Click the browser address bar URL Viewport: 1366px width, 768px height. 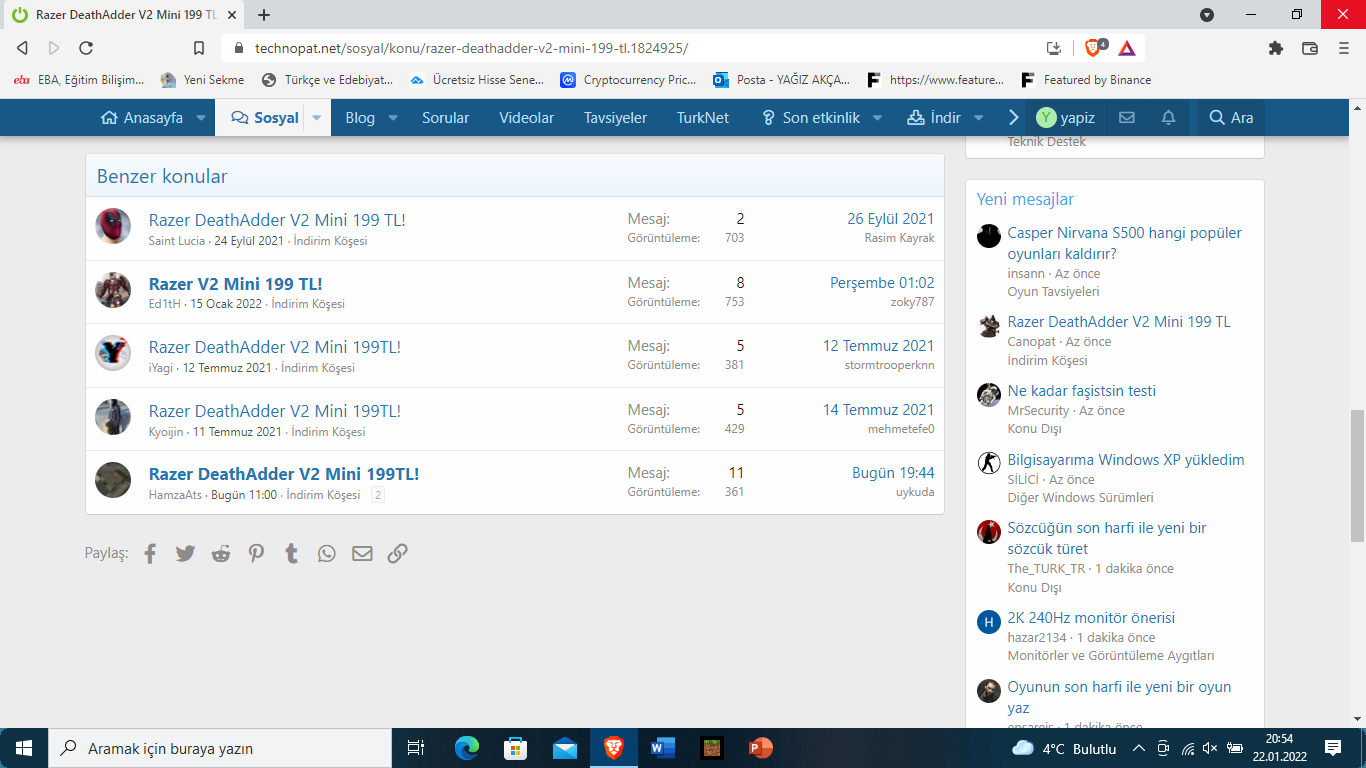471,47
